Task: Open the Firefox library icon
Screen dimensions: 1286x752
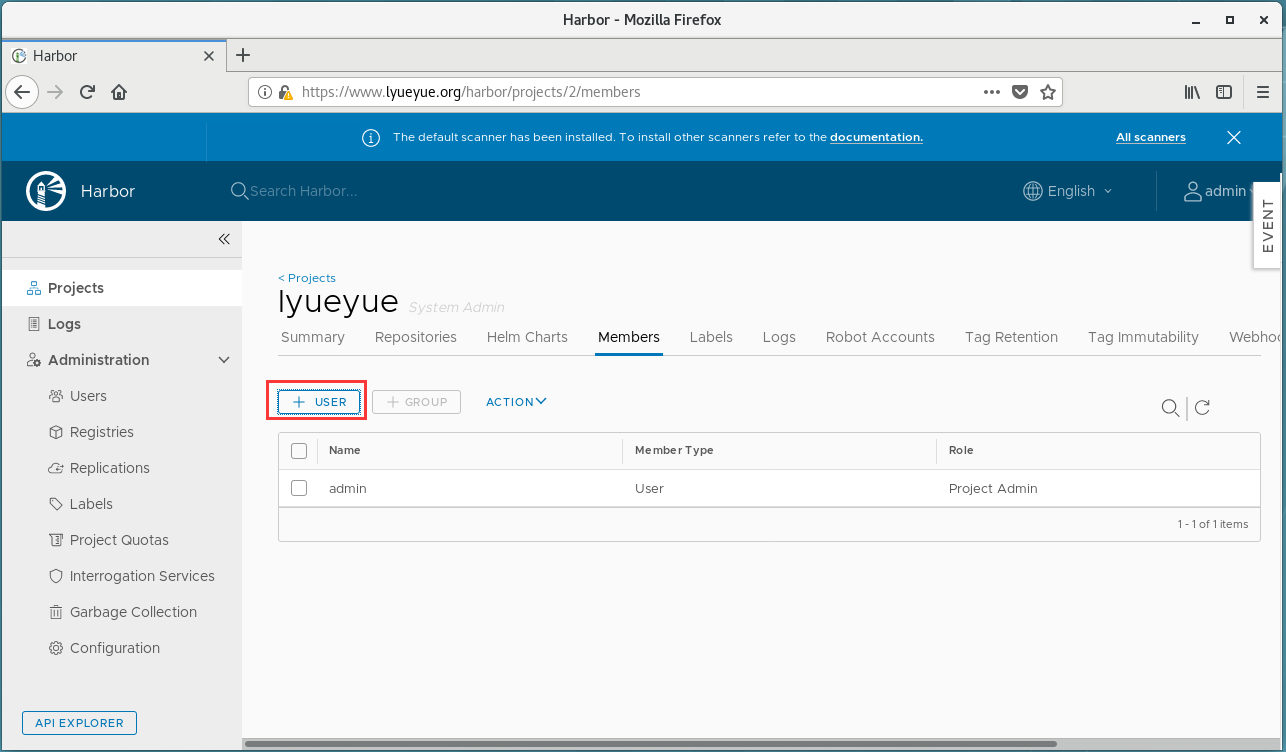Action: coord(1192,92)
